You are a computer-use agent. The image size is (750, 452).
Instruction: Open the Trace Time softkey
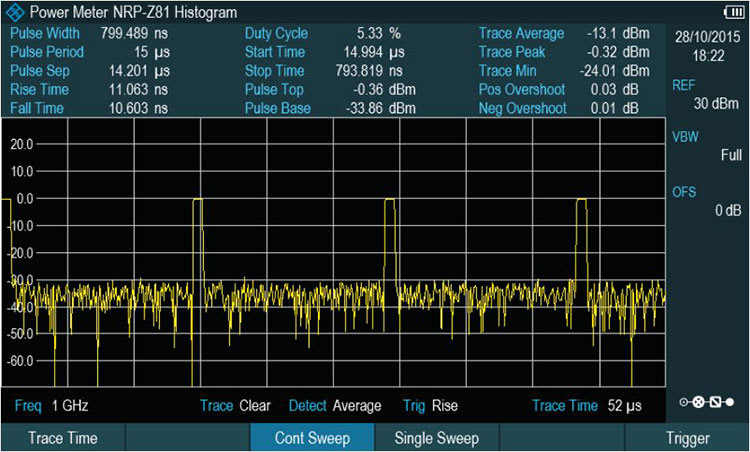(63, 438)
